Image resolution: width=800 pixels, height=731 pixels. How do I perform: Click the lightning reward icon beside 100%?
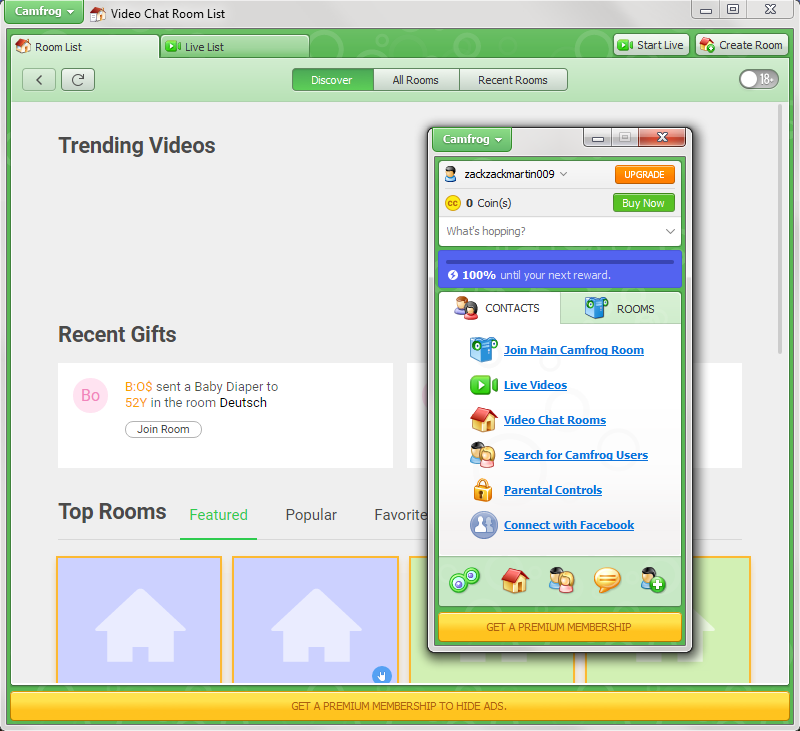pyautogui.click(x=453, y=275)
